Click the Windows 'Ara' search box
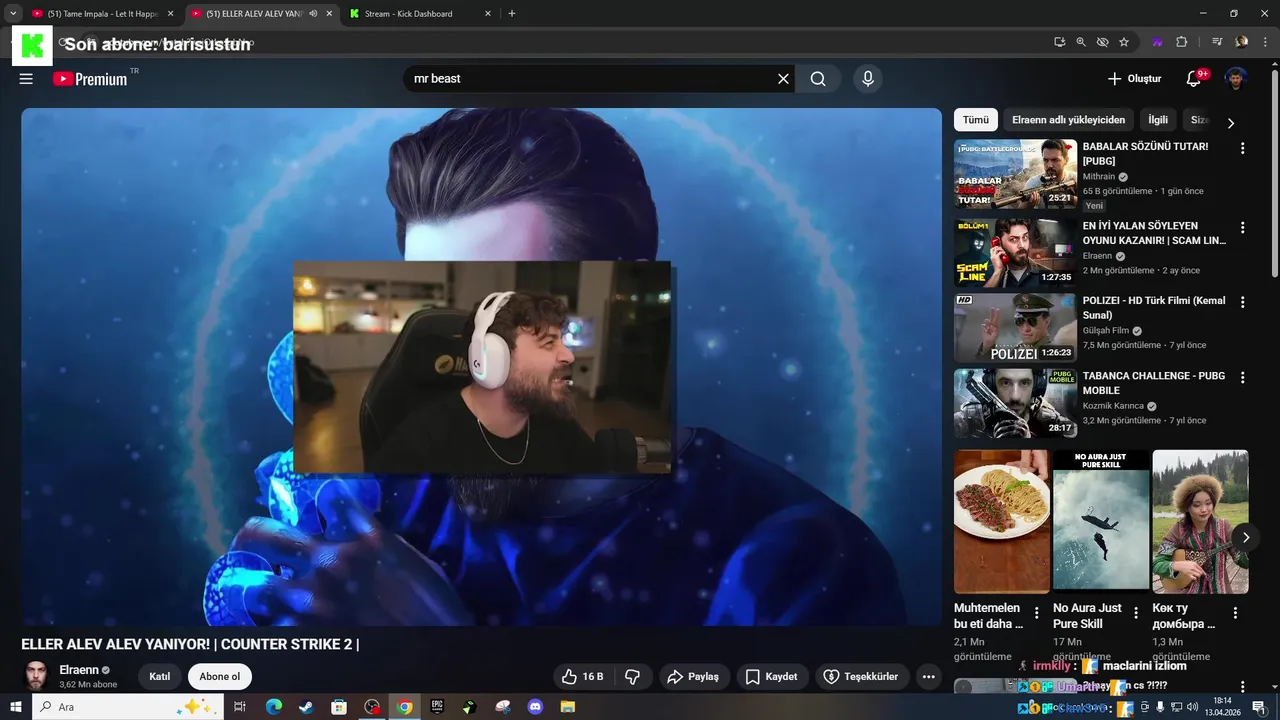 pyautogui.click(x=128, y=707)
